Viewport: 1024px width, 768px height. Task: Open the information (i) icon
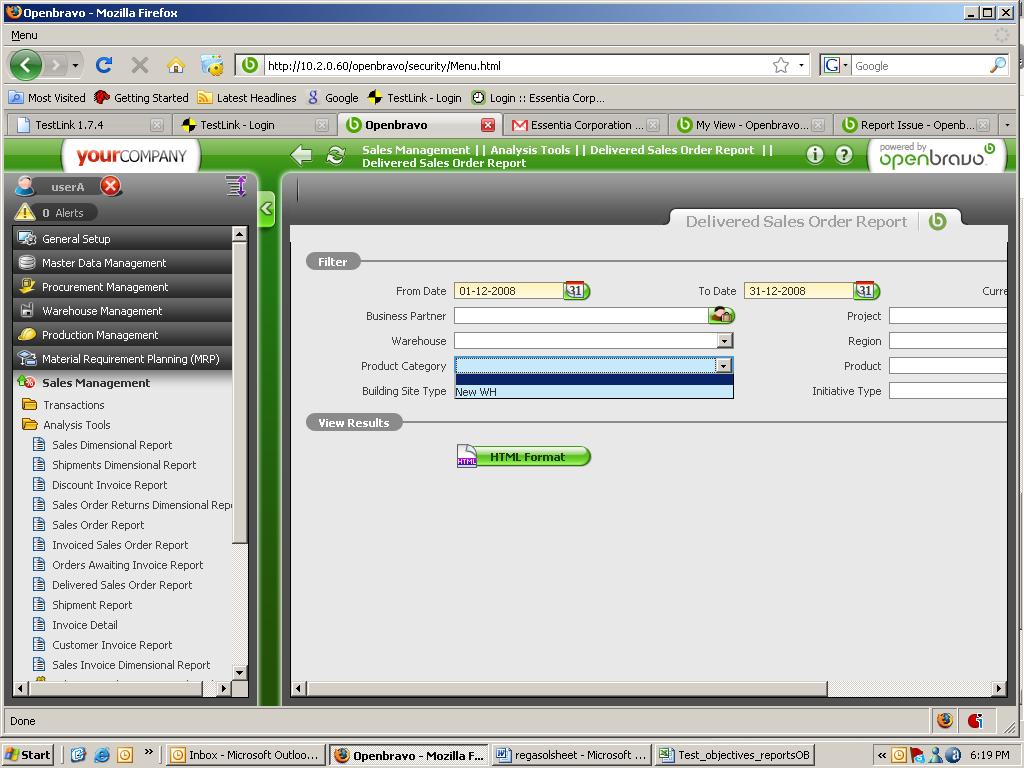coord(815,154)
